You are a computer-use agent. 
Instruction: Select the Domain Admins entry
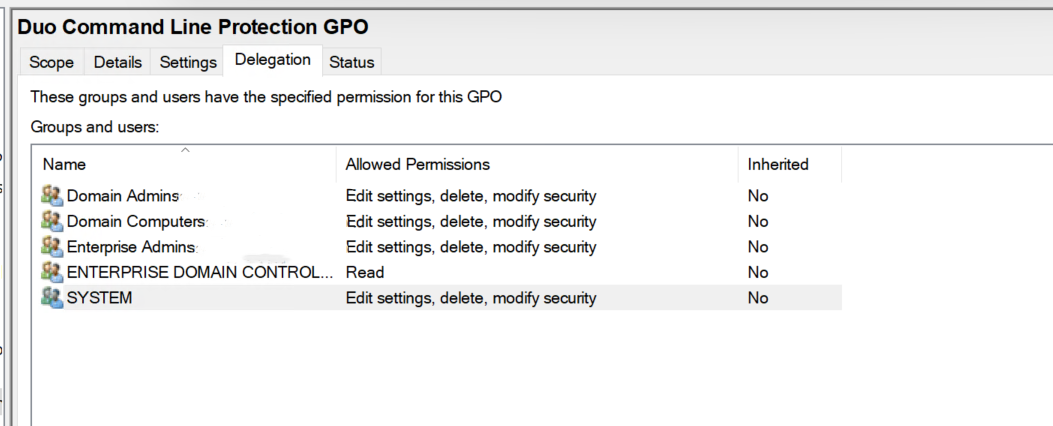coord(123,196)
